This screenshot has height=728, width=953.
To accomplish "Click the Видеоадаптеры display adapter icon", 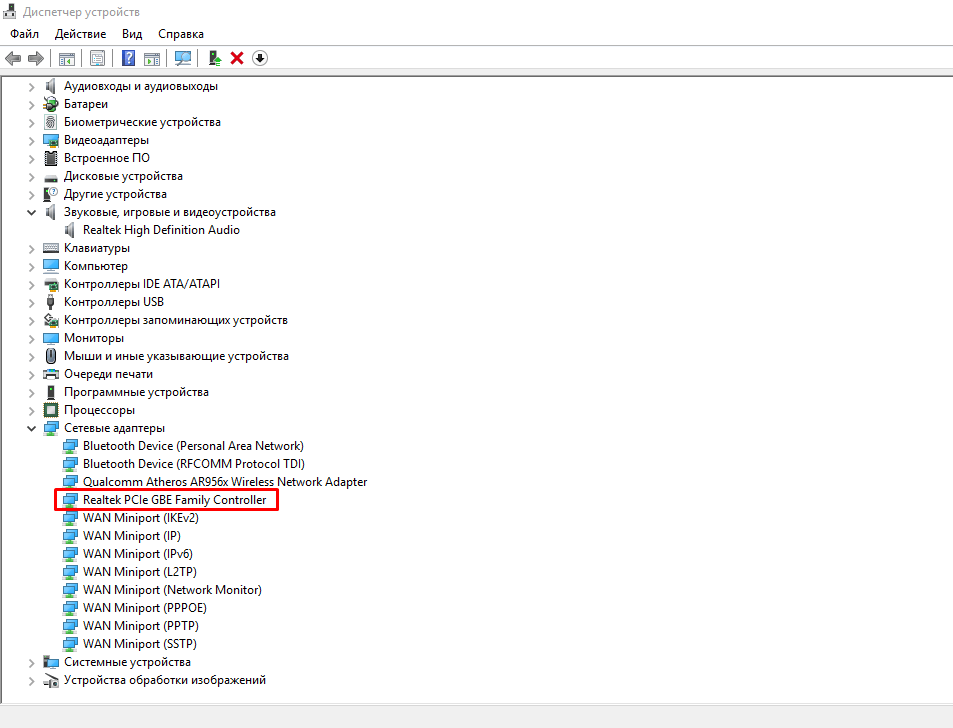I will coord(51,141).
